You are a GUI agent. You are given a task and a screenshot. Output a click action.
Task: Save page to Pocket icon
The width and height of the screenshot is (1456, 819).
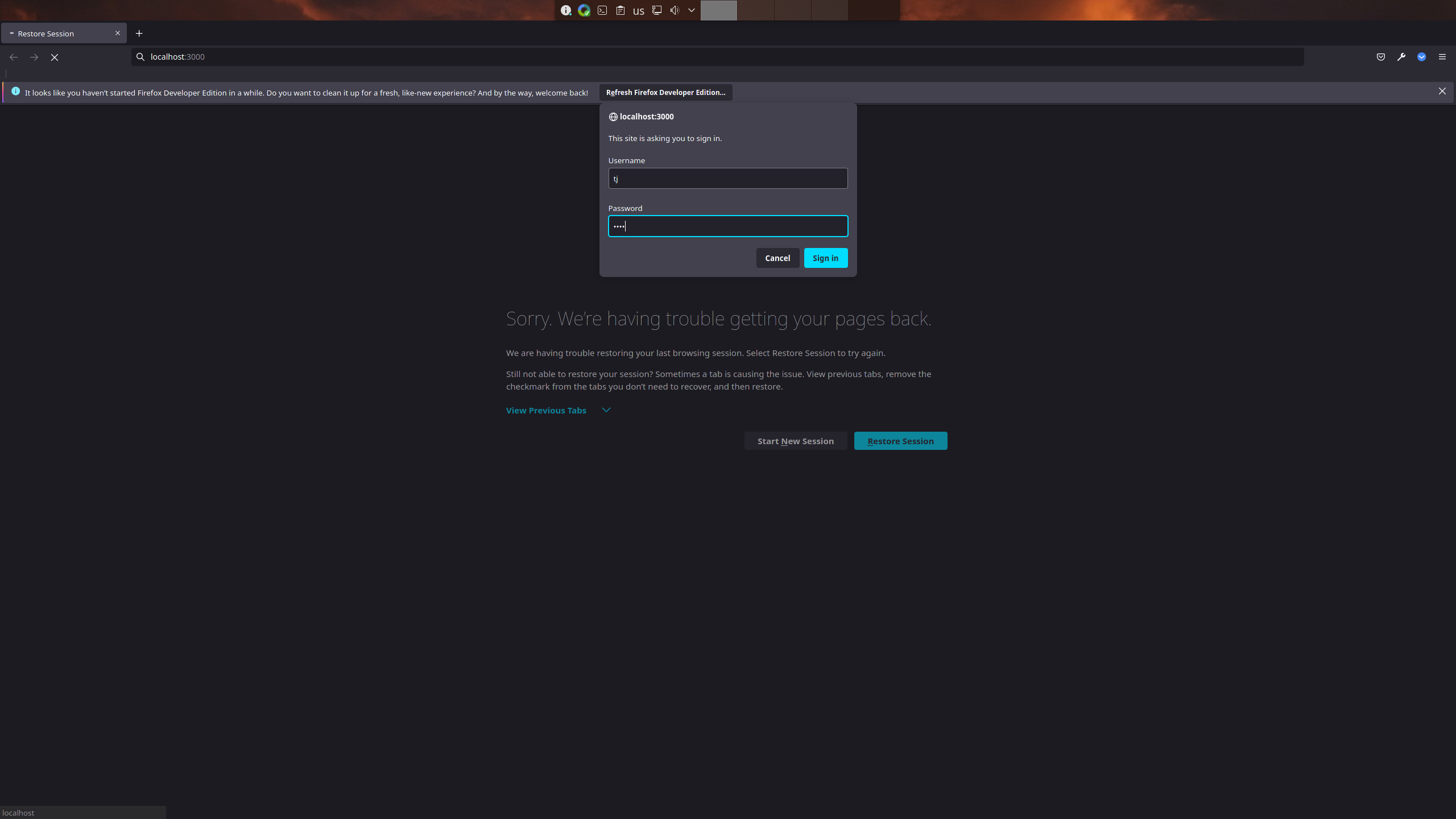(1380, 57)
